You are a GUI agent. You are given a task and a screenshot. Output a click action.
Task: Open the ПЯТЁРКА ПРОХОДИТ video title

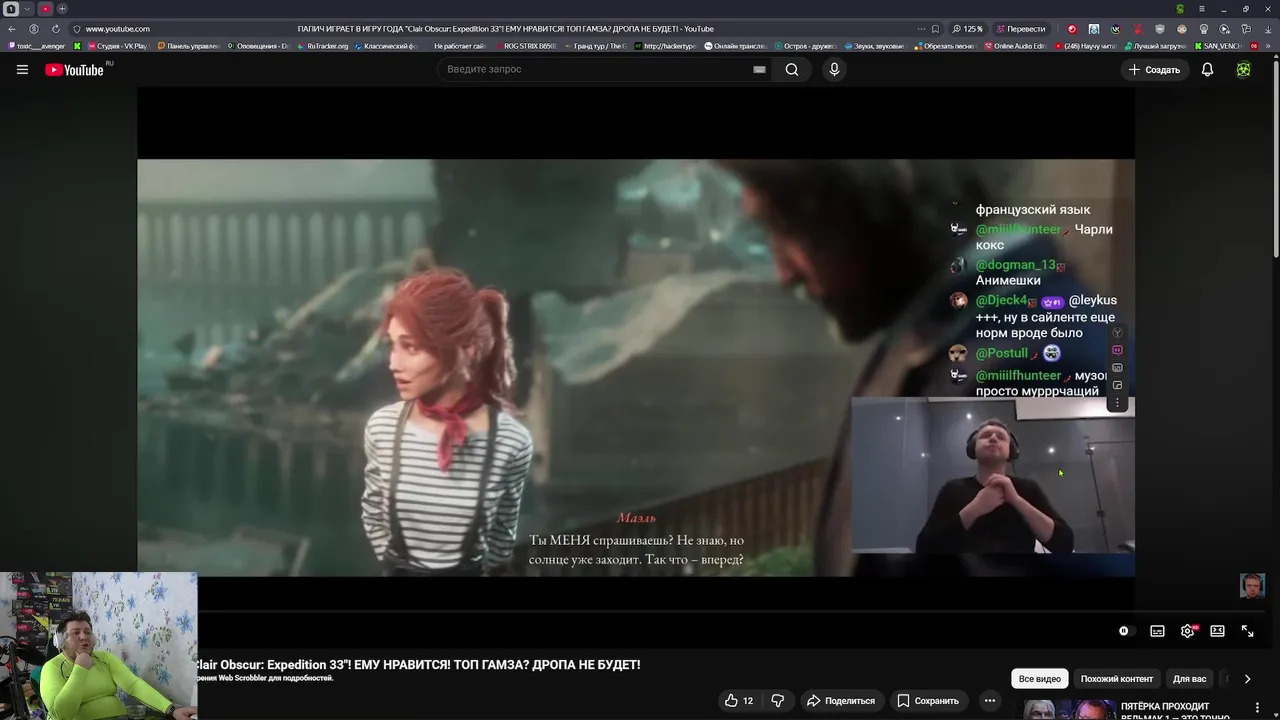[x=1175, y=711]
